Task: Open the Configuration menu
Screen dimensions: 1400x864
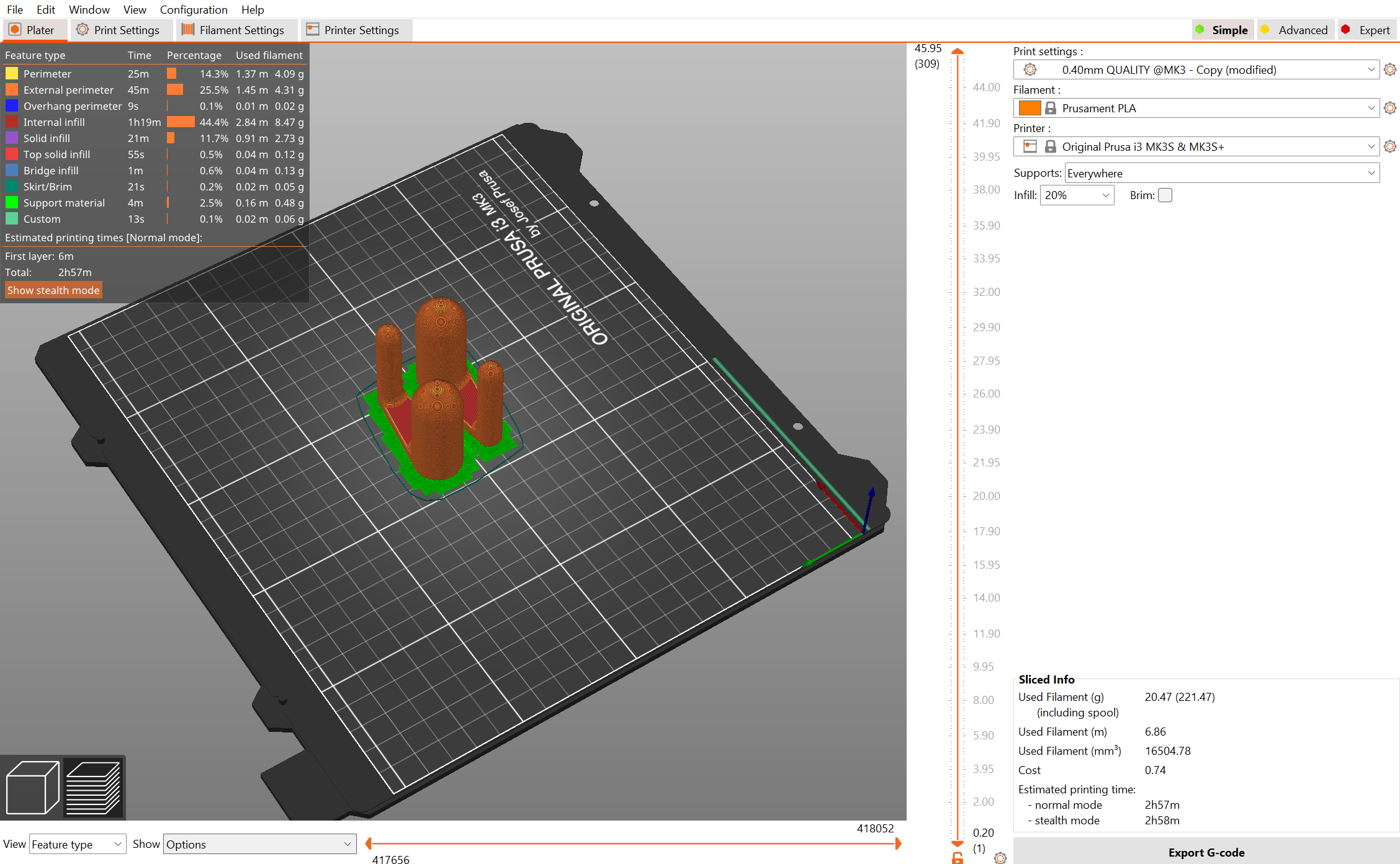Action: [194, 9]
